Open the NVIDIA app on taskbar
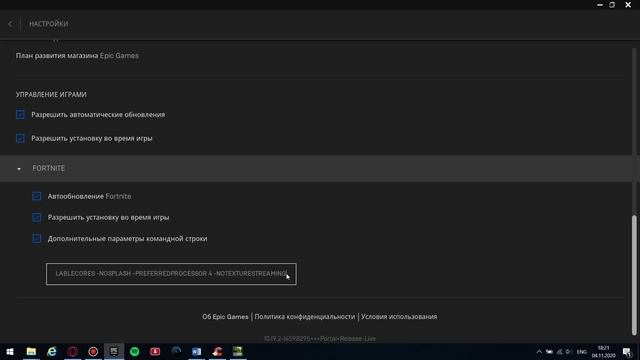 click(x=238, y=351)
